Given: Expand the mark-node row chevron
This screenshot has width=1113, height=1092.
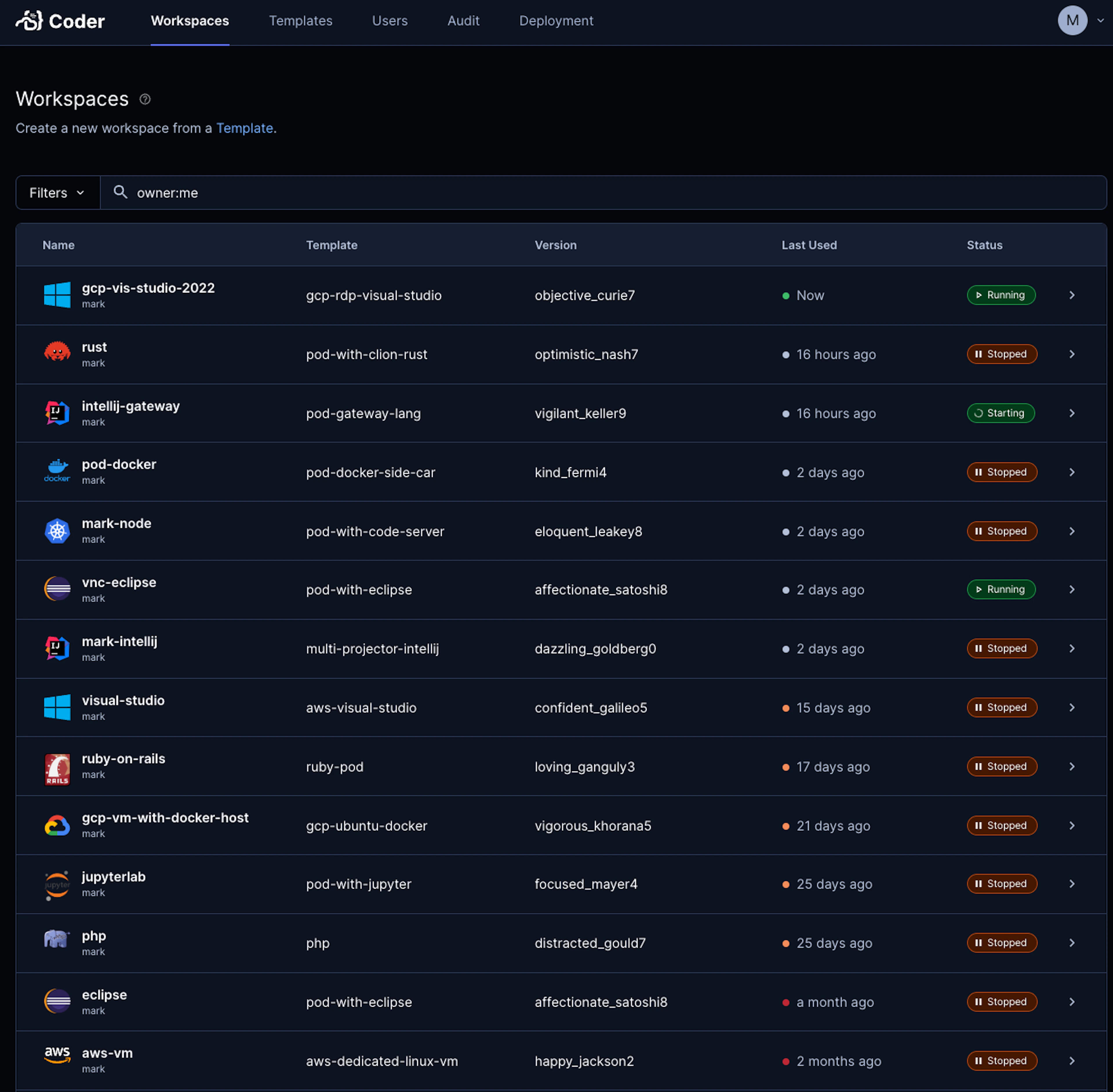Looking at the screenshot, I should click(x=1072, y=531).
